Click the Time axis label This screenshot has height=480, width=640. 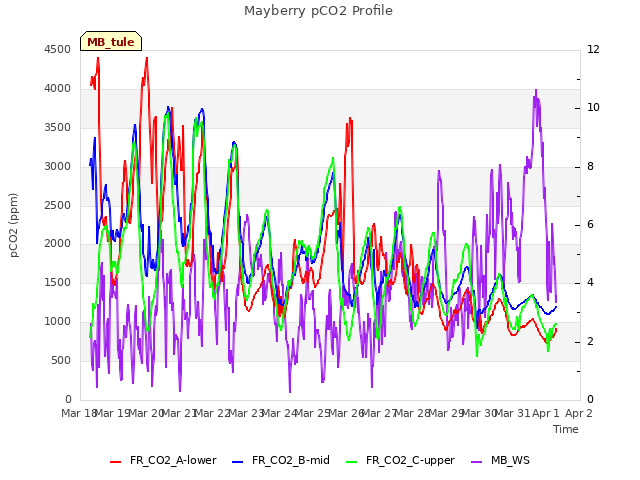(x=566, y=429)
